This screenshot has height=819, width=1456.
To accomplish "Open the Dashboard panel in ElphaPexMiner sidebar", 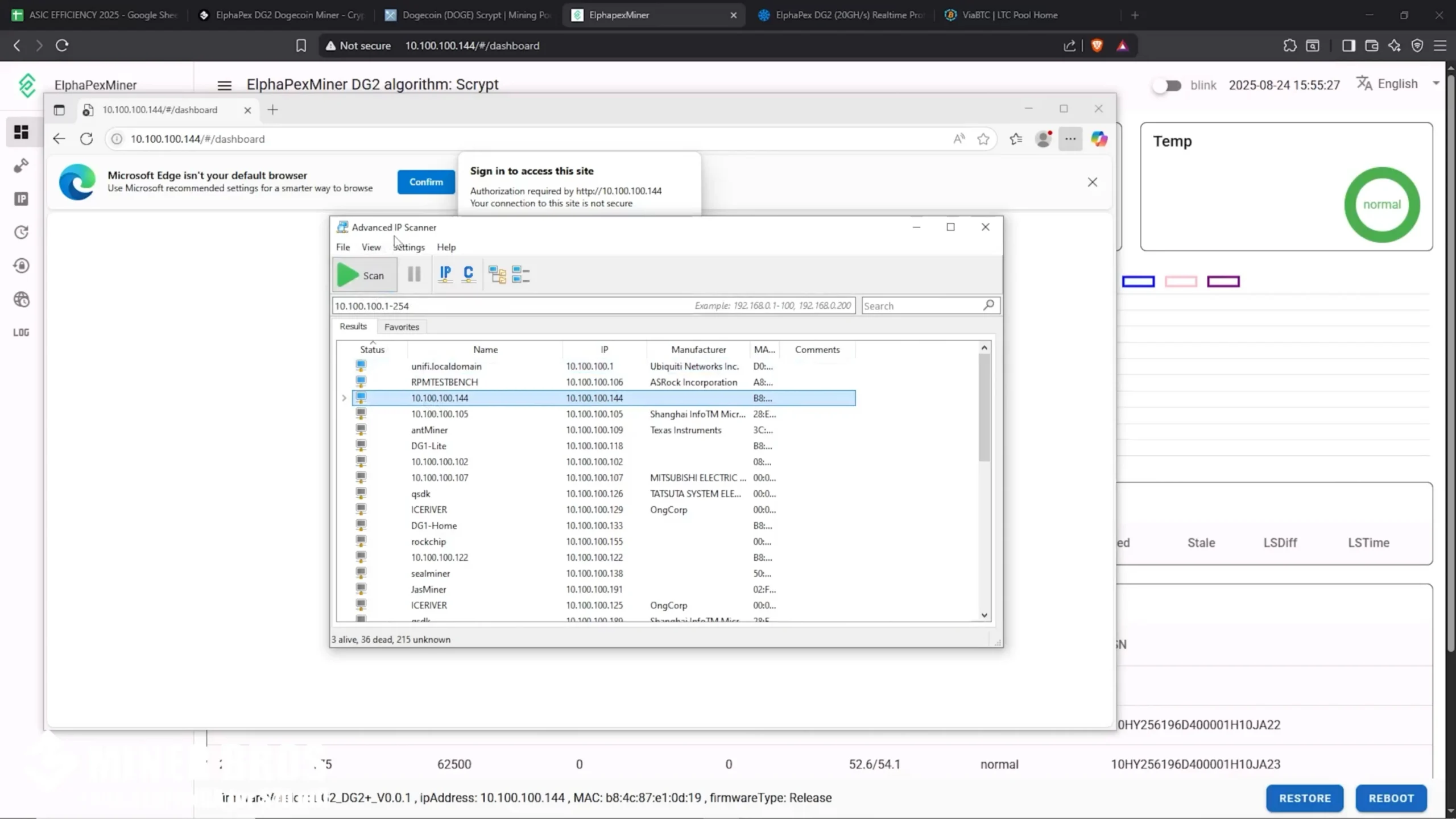I will [21, 132].
